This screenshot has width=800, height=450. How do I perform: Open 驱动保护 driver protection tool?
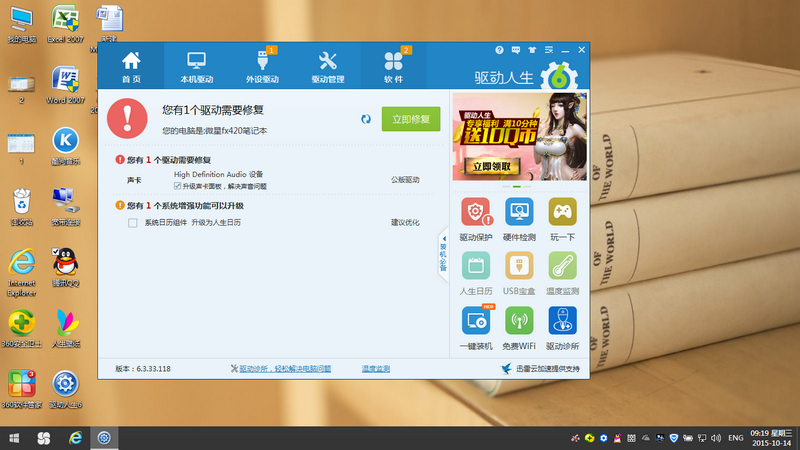click(476, 214)
